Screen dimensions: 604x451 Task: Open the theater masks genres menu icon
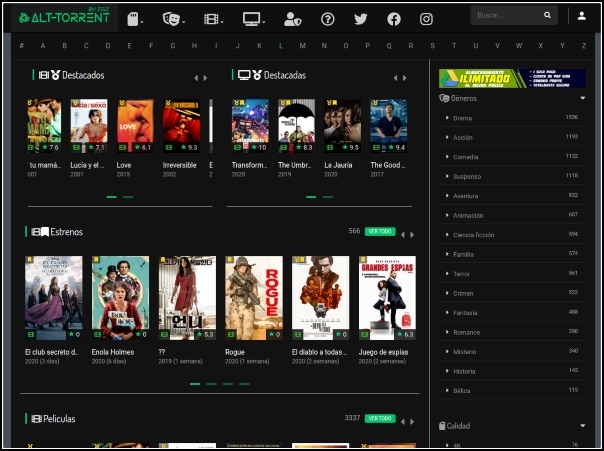(x=171, y=19)
